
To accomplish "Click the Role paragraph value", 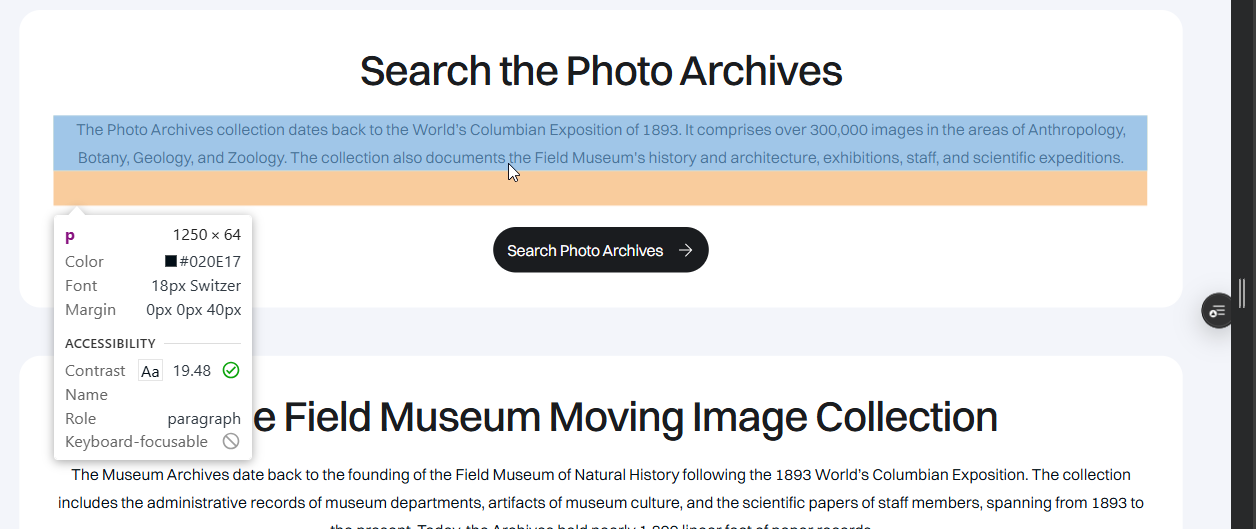I will point(204,418).
